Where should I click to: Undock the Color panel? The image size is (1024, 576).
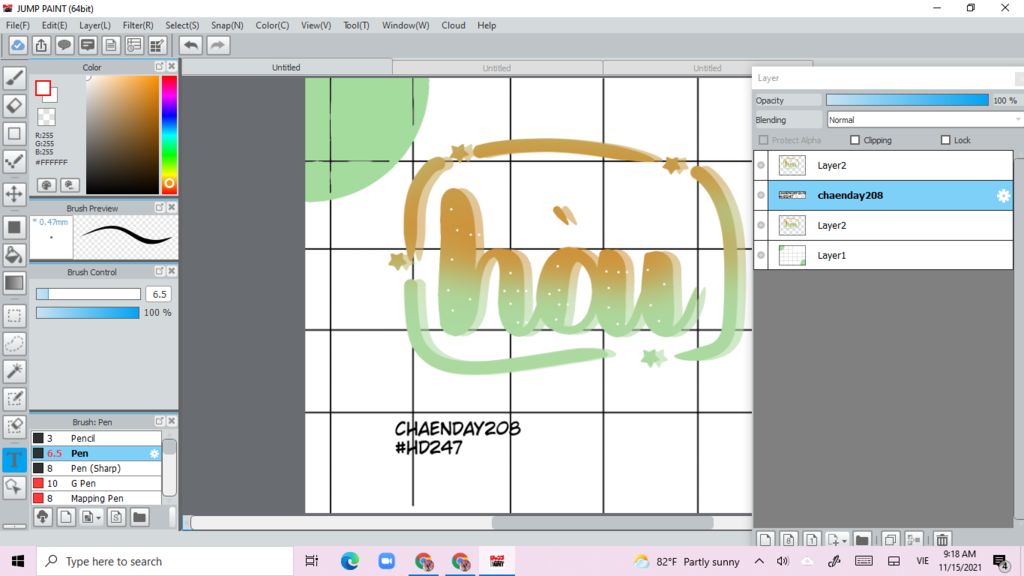pyautogui.click(x=159, y=67)
